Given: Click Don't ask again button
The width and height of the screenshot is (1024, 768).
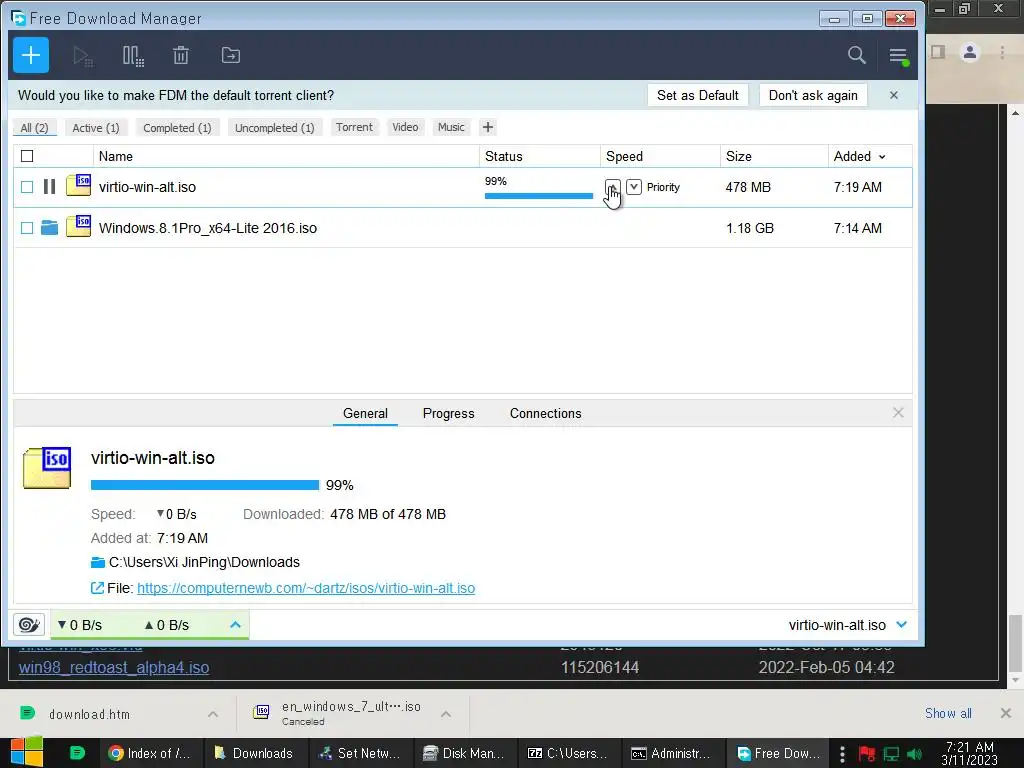Looking at the screenshot, I should pos(813,95).
